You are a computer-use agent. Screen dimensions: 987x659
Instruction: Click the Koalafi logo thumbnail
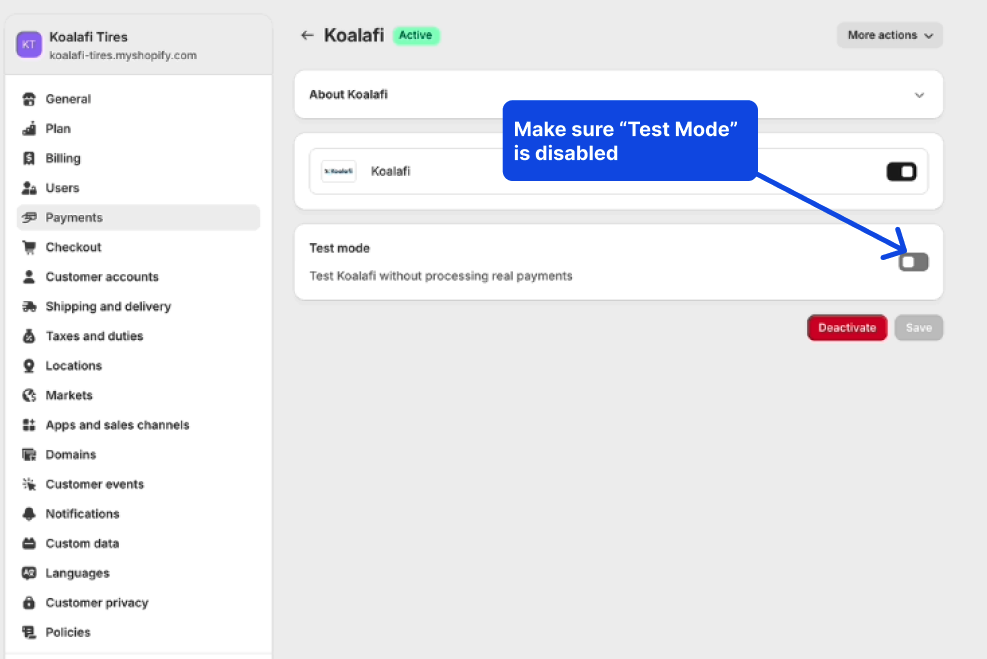[x=339, y=171]
